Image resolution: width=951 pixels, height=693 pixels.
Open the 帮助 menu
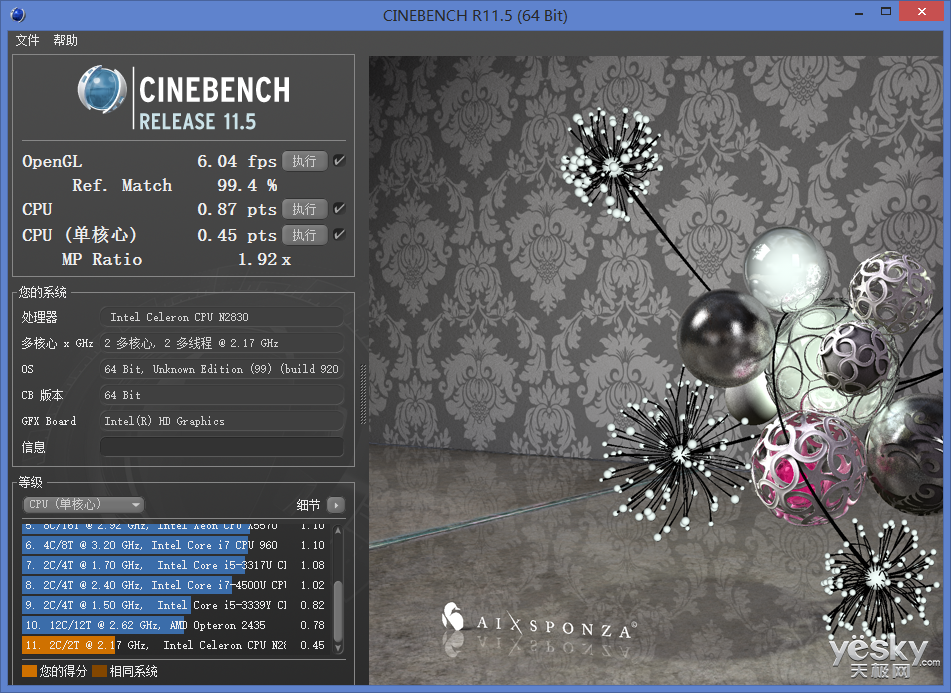click(x=66, y=41)
